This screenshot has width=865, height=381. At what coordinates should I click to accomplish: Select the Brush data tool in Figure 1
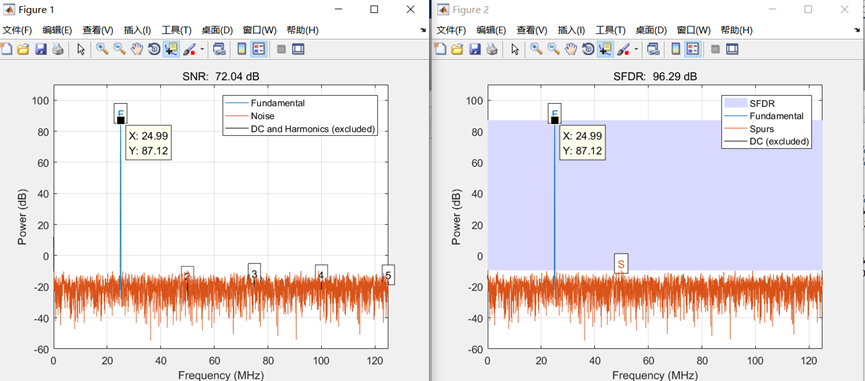coord(189,50)
